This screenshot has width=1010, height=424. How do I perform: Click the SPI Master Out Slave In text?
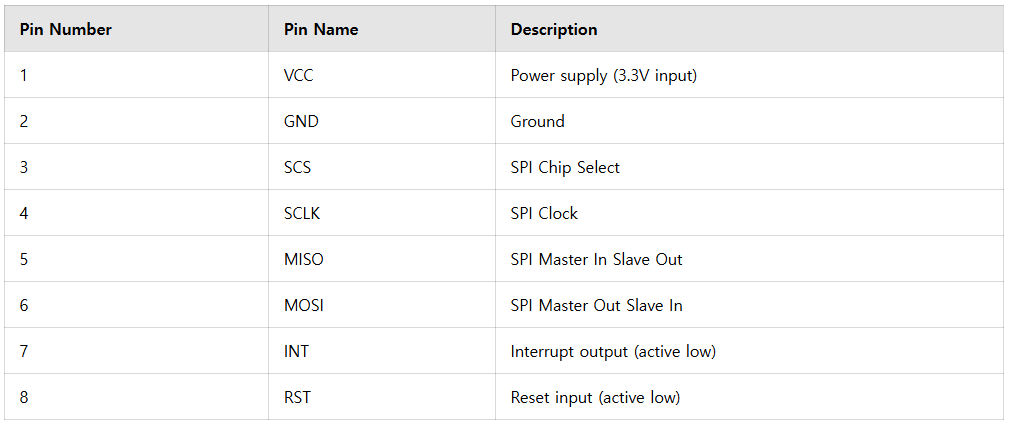[596, 306]
